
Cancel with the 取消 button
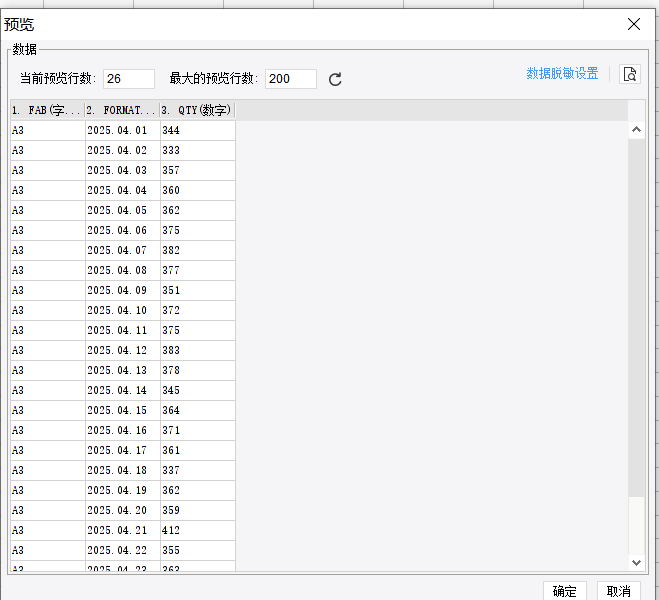pos(619,591)
